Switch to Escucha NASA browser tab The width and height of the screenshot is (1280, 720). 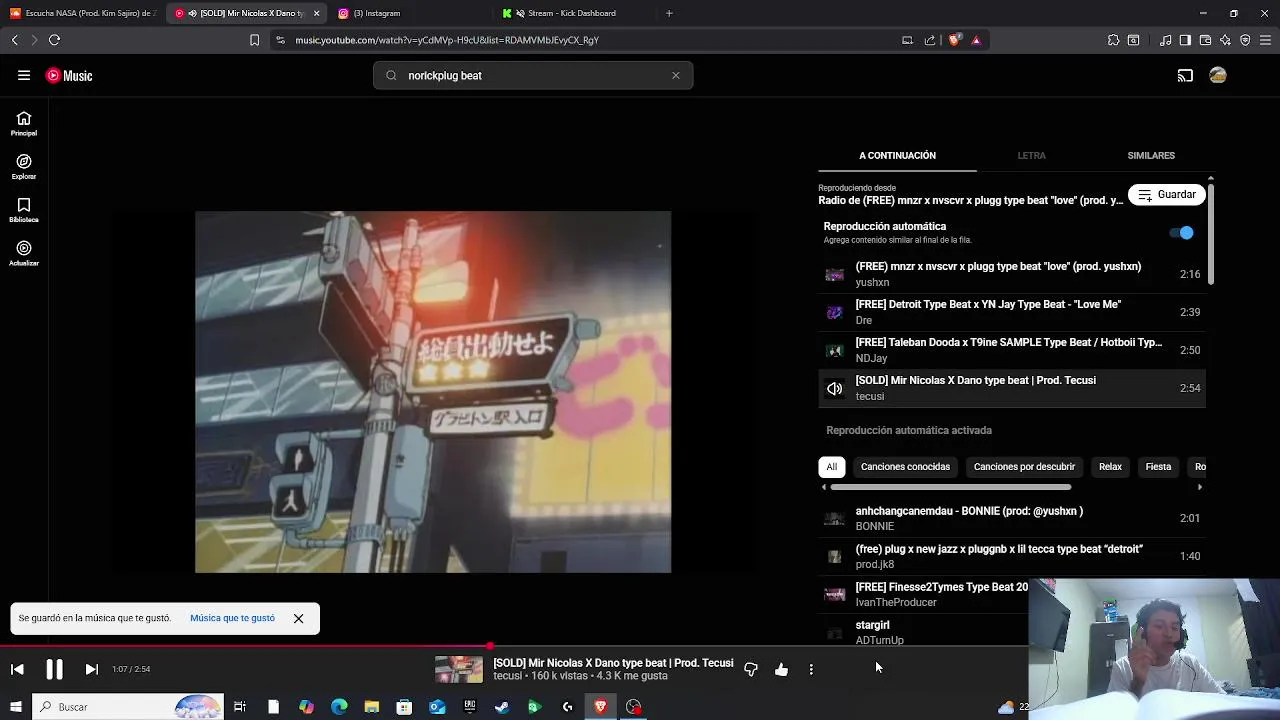[x=82, y=13]
